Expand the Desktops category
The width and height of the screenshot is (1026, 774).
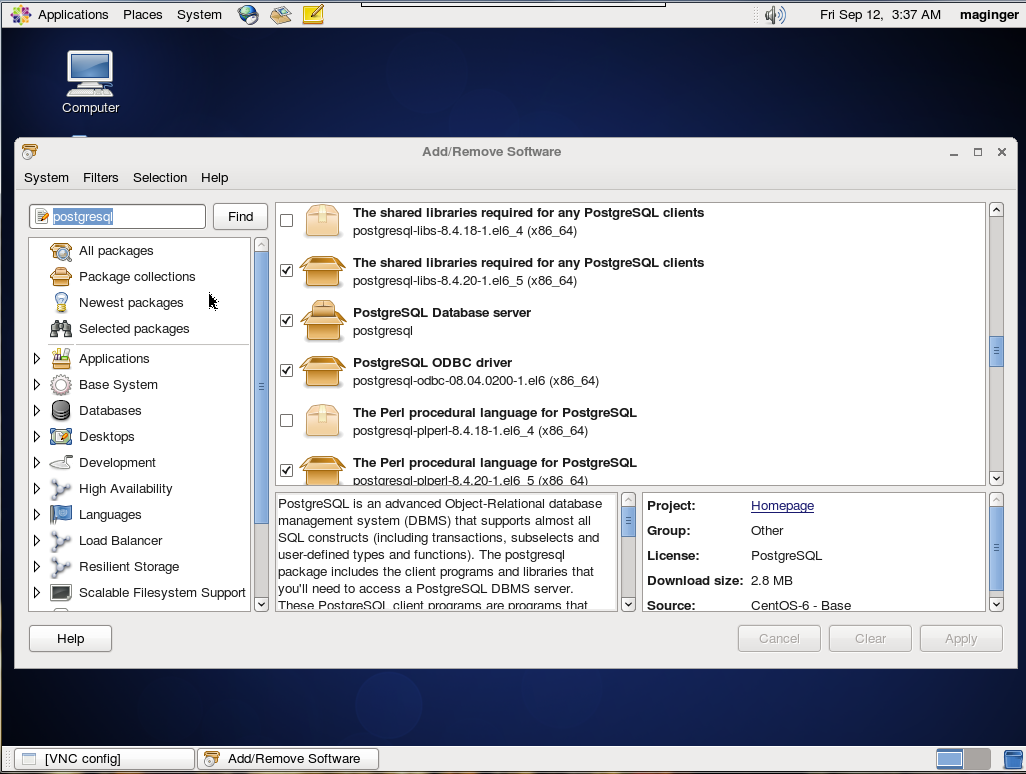point(37,436)
